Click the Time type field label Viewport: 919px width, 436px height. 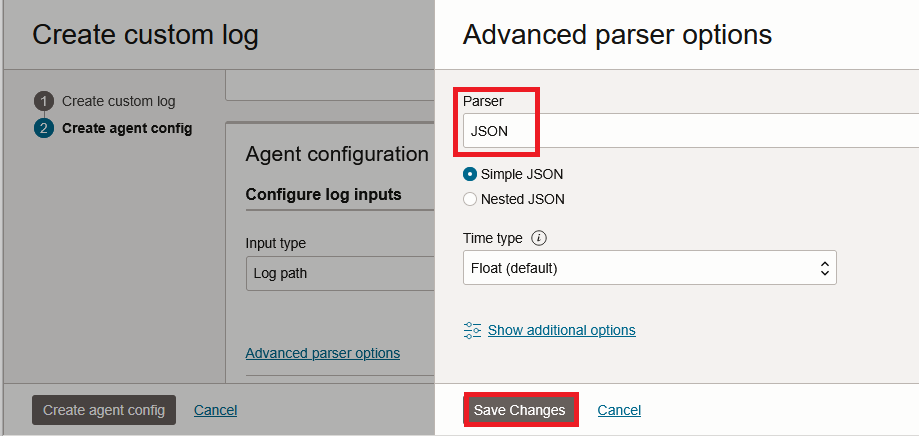pos(492,238)
